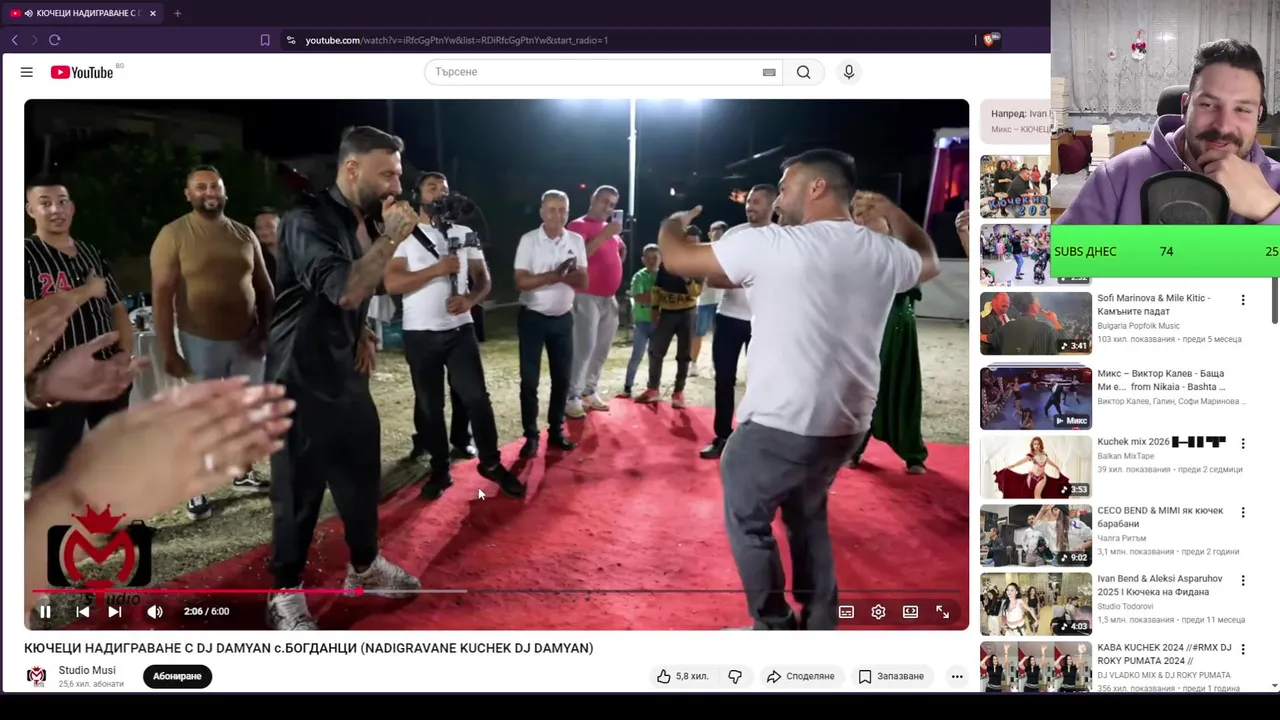Screen dimensions: 1280x720
Task: Dislike the video with thumbs down
Action: [735, 676]
